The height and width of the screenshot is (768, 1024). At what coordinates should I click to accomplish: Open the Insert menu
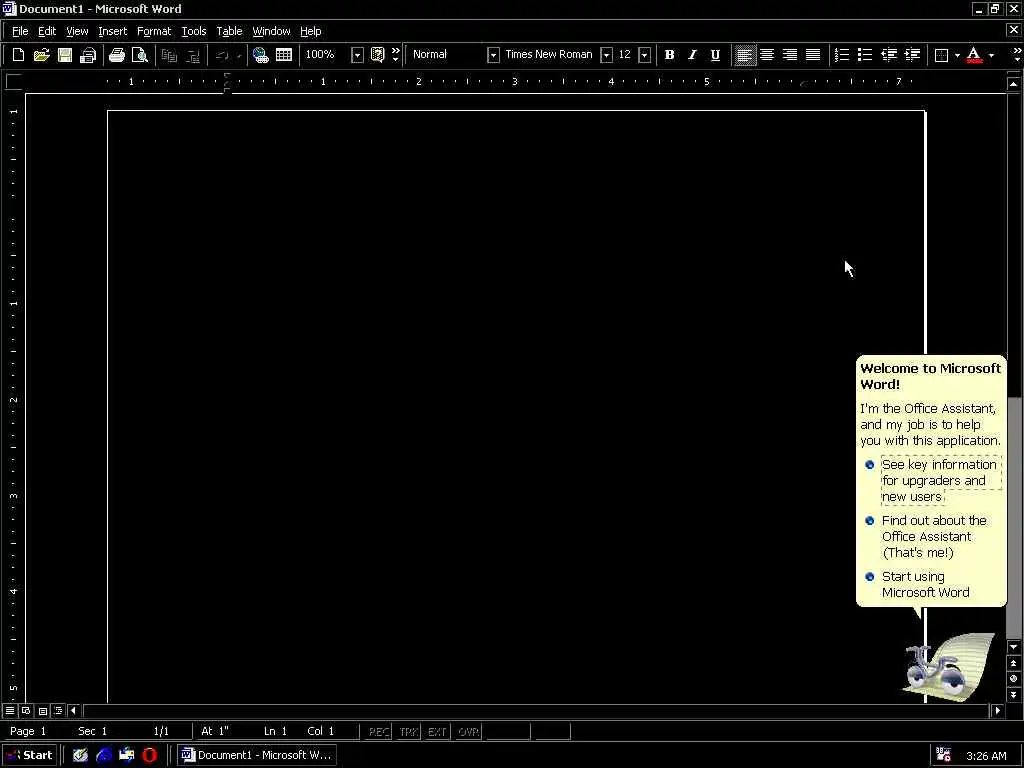(113, 31)
